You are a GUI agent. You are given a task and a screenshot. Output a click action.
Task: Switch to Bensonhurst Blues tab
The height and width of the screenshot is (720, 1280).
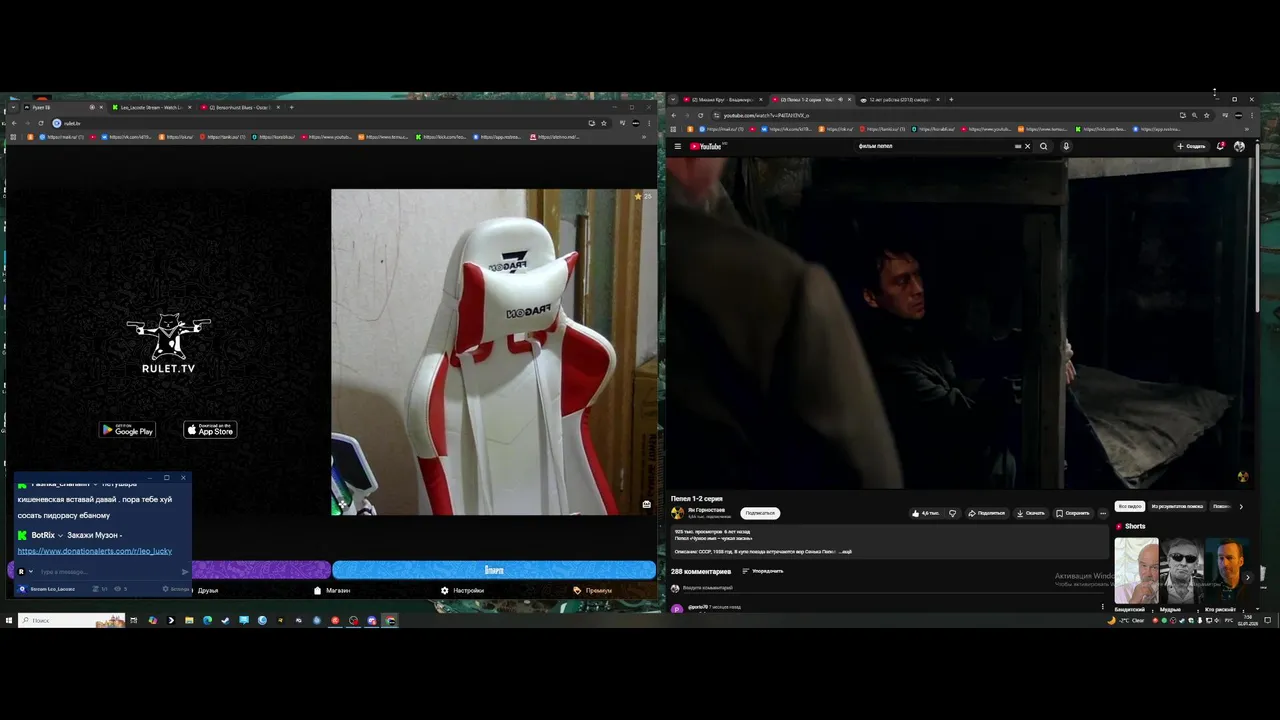coord(239,107)
